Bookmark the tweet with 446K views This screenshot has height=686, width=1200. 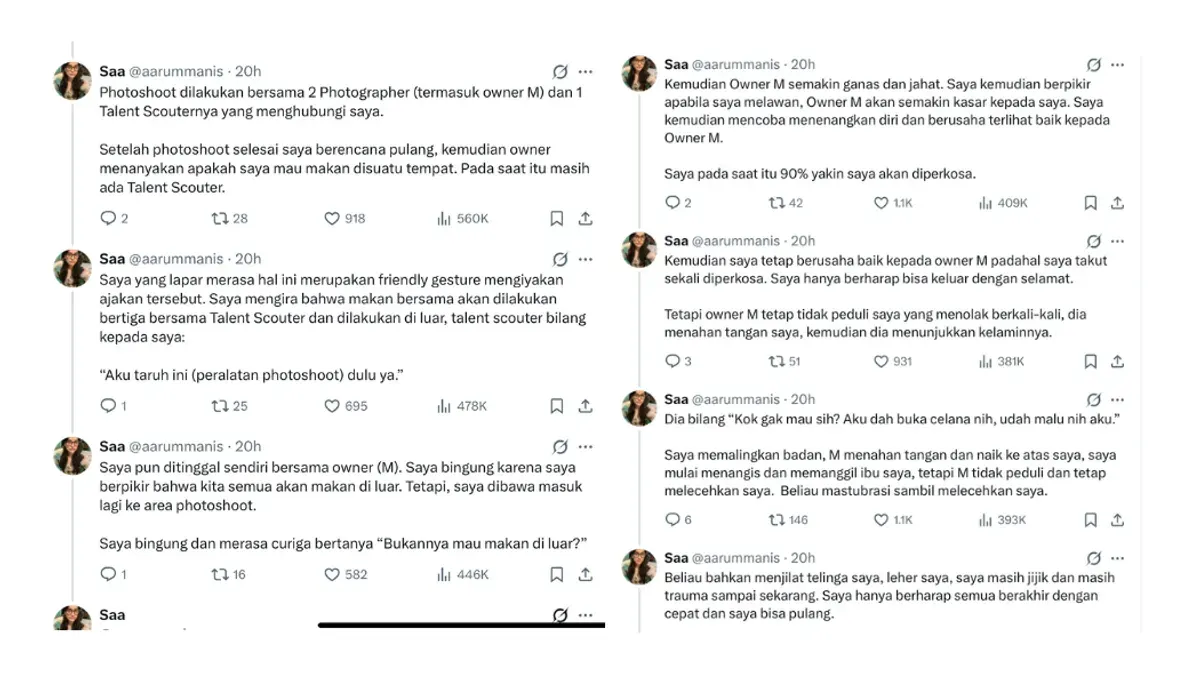pos(557,574)
